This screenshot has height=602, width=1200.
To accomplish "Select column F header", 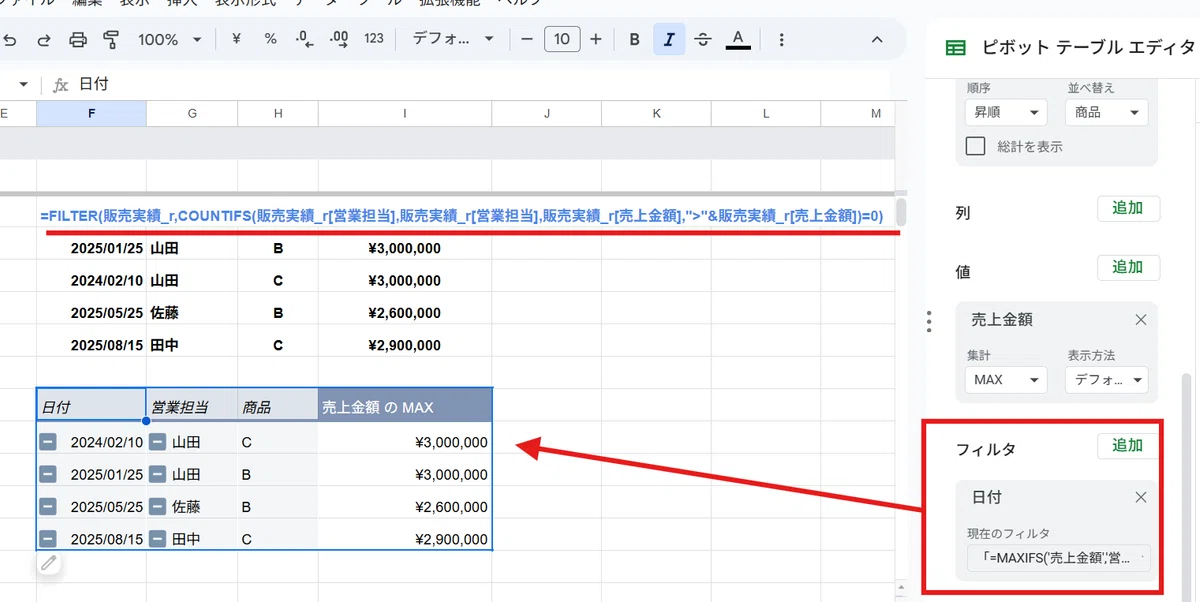I will tap(91, 114).
